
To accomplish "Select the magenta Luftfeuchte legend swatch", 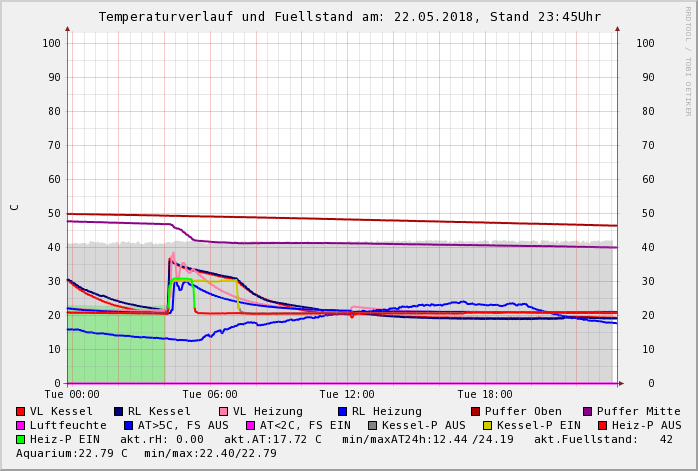I will tap(21, 425).
